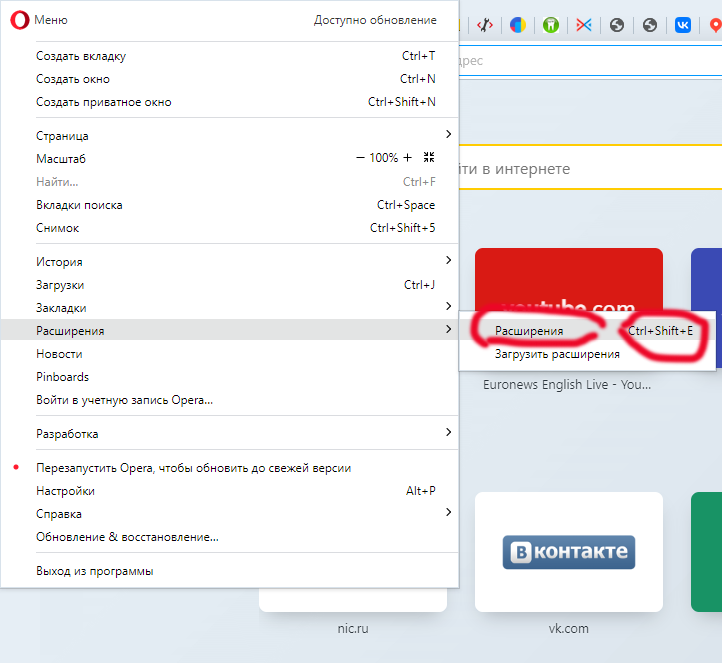Select Вкладки поиска menu item
722x663 pixels.
pyautogui.click(x=229, y=205)
